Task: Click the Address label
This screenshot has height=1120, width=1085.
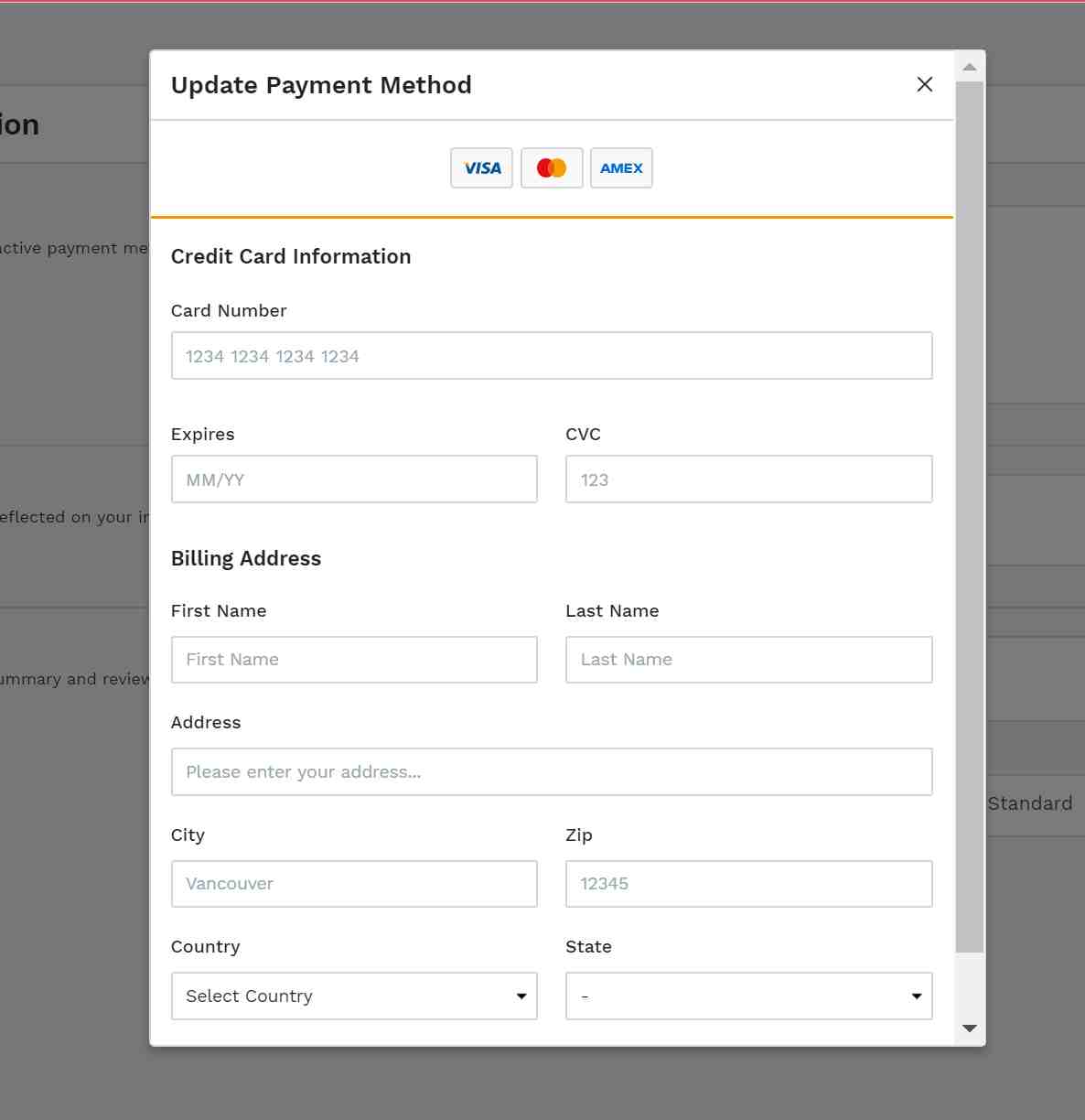Action: coord(206,722)
